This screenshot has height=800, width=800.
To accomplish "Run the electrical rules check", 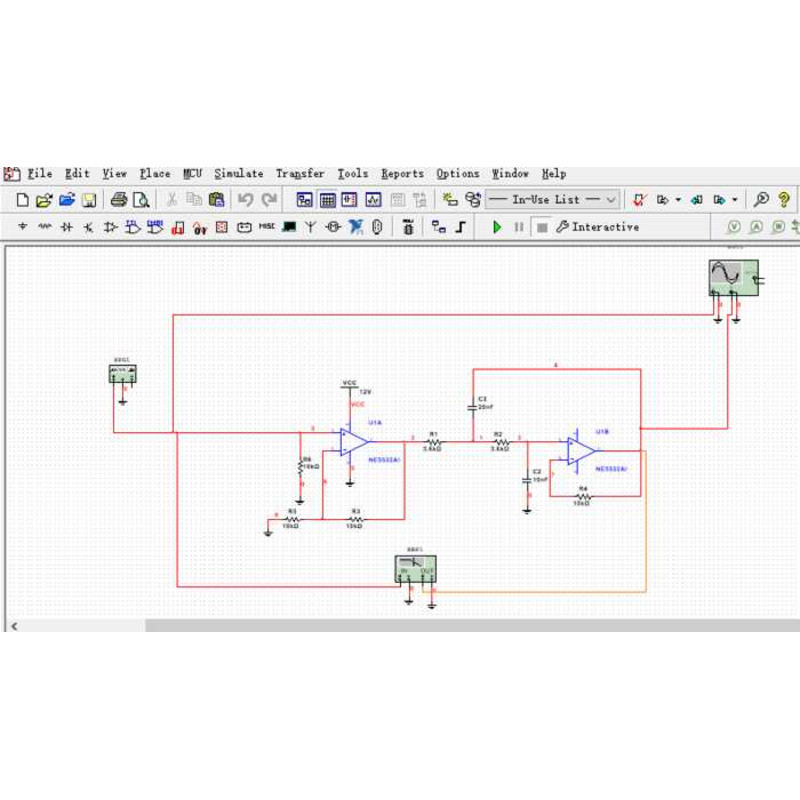I will point(639,199).
